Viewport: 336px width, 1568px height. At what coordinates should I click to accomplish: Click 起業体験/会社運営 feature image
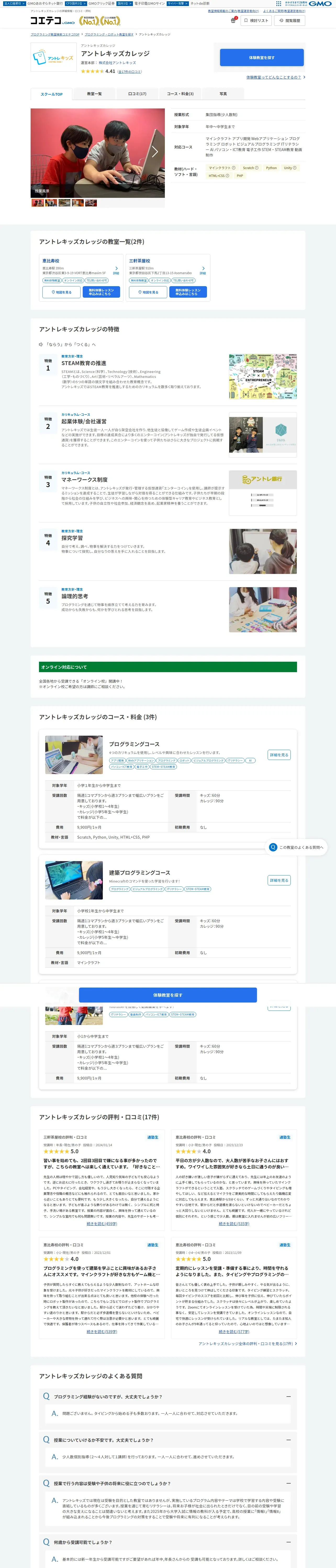click(263, 435)
